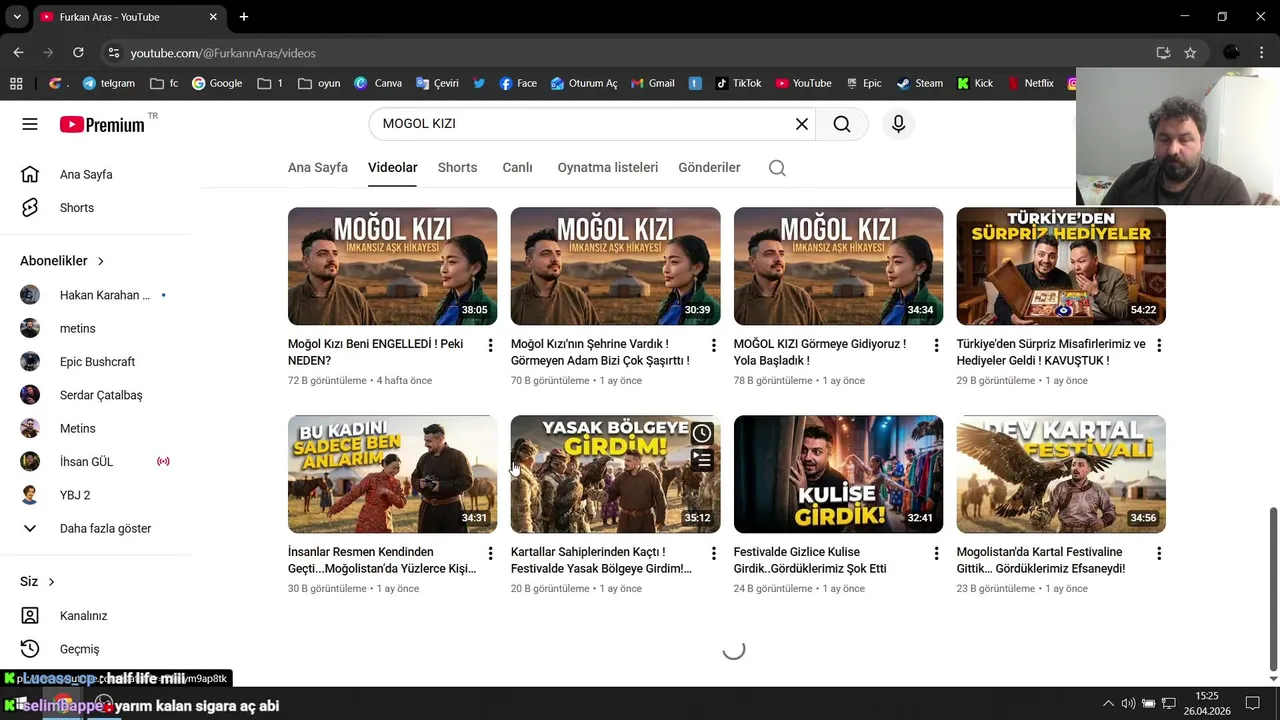Clear the MOGOL KIZI search text
1280x720 pixels.
(801, 124)
